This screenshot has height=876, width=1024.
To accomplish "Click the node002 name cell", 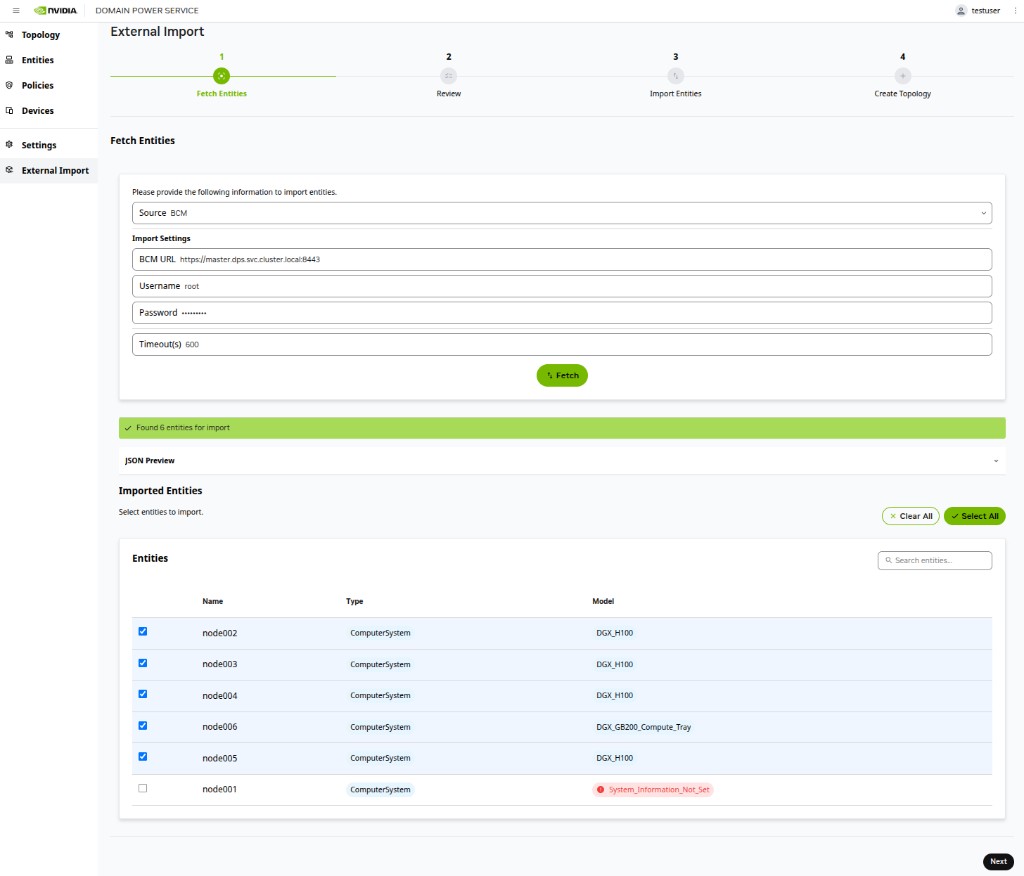I will [x=219, y=633].
